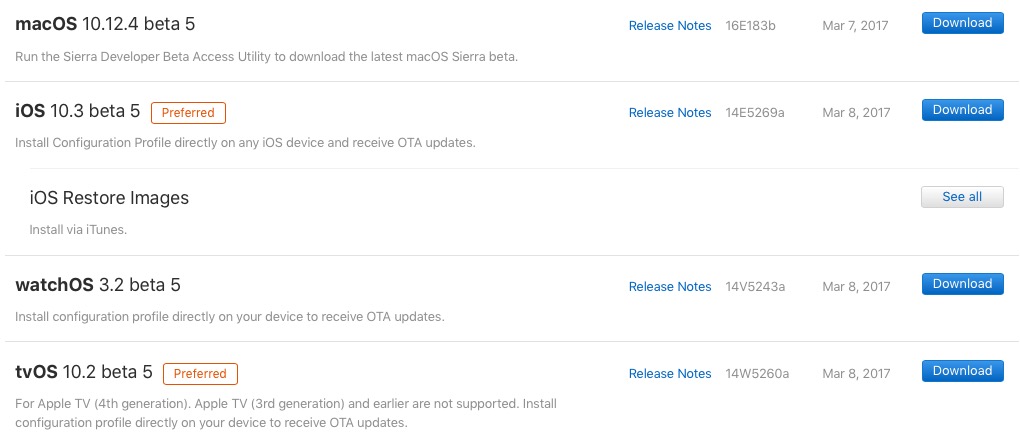Download tvOS 10.2 beta 5
Image resolution: width=1020 pixels, height=434 pixels.
coord(962,371)
